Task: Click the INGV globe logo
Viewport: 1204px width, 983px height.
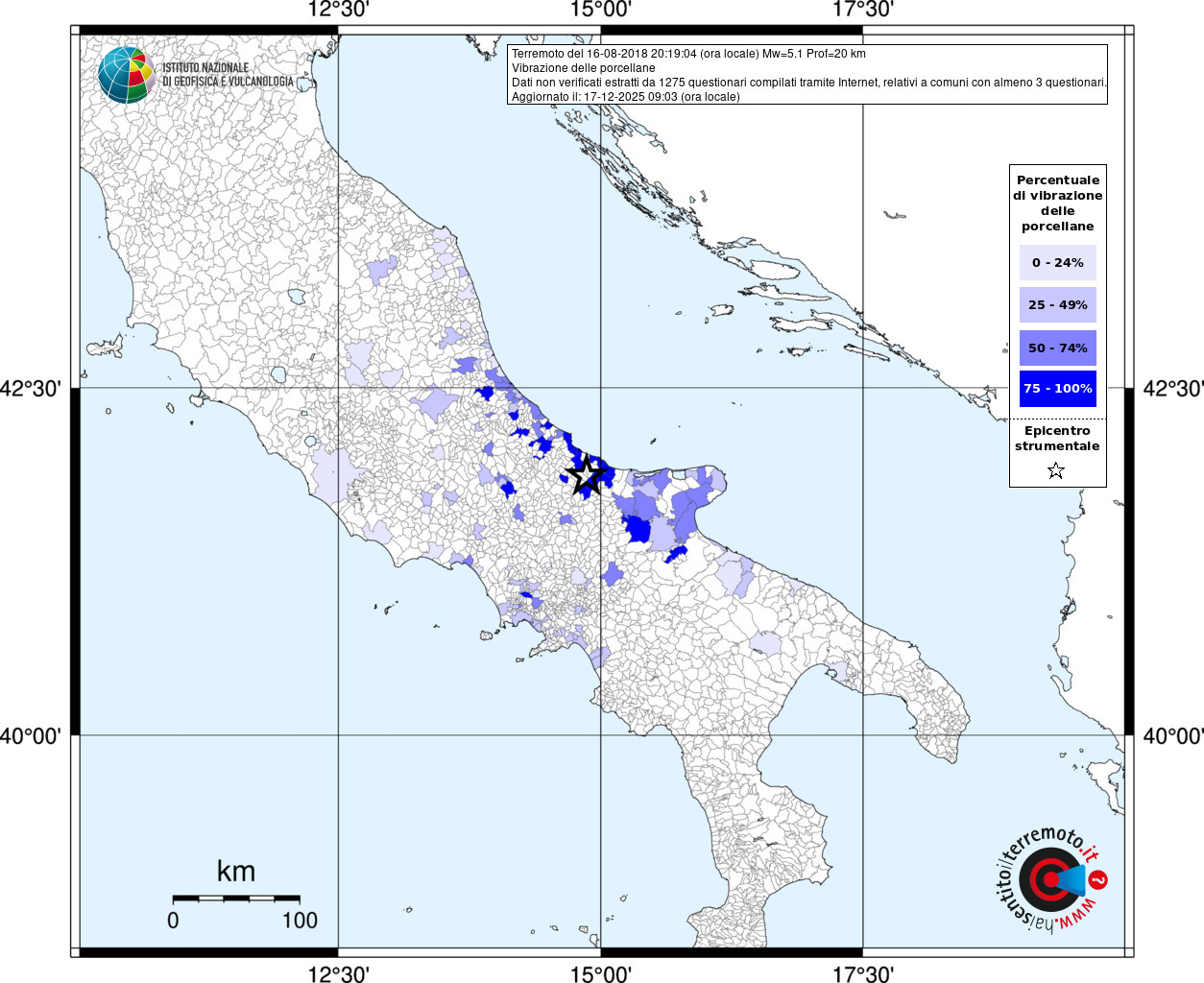Action: click(126, 75)
